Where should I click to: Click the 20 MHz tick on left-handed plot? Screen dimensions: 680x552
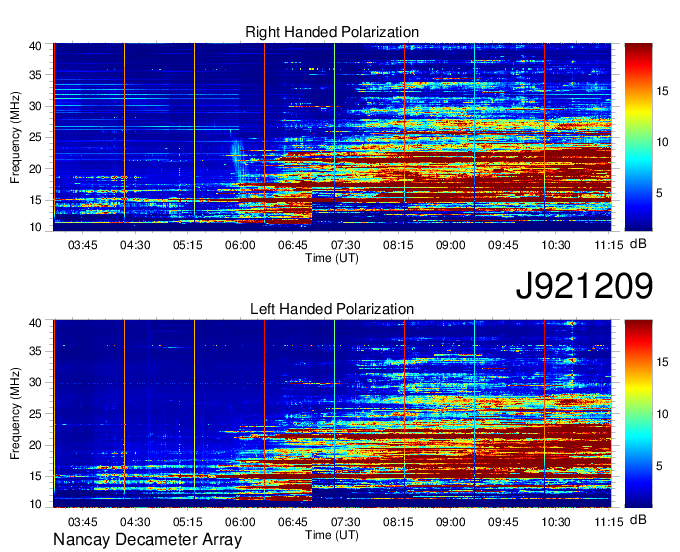coord(35,445)
